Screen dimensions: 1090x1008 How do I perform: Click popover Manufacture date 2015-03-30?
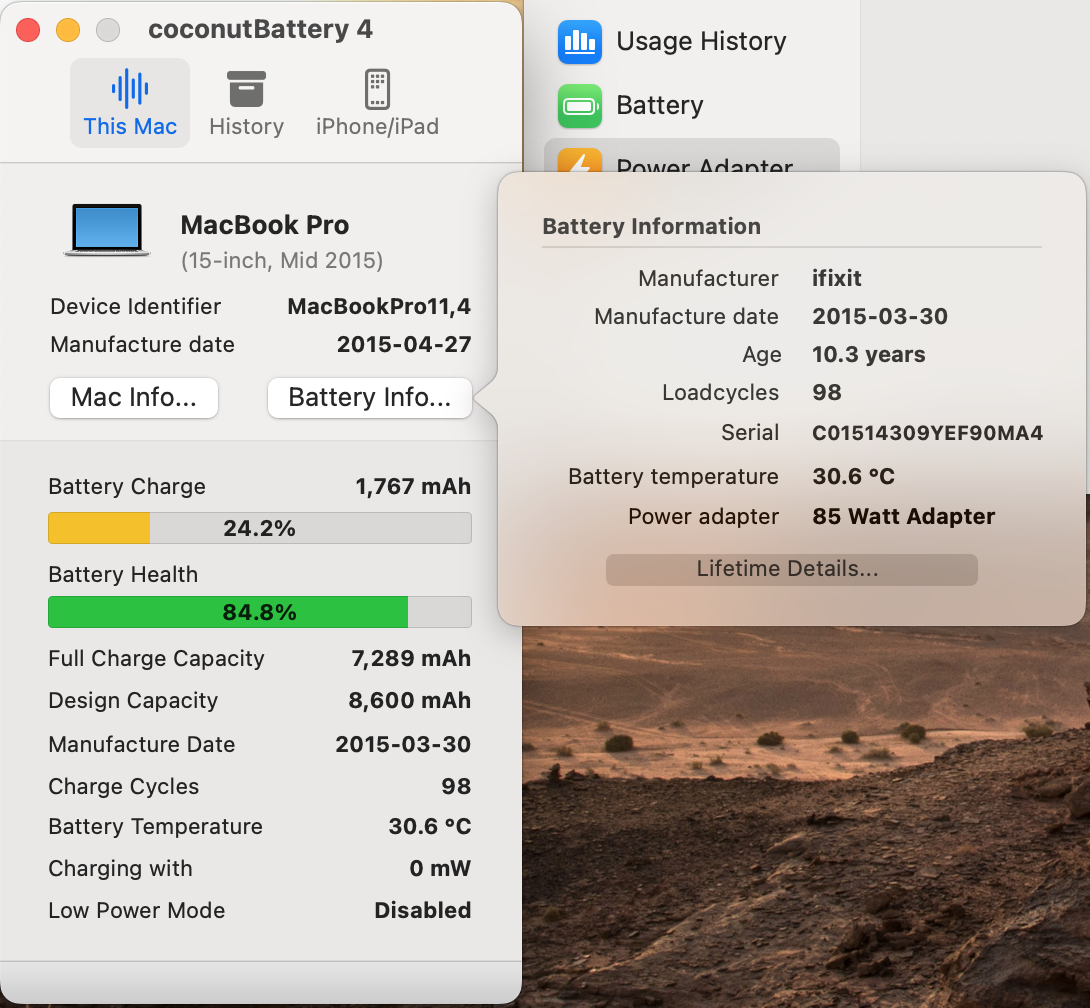(880, 316)
